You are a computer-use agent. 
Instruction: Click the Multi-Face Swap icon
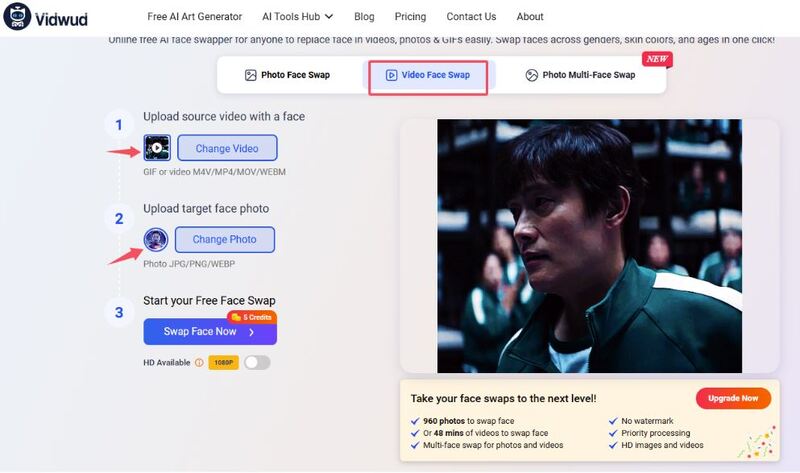(x=532, y=76)
